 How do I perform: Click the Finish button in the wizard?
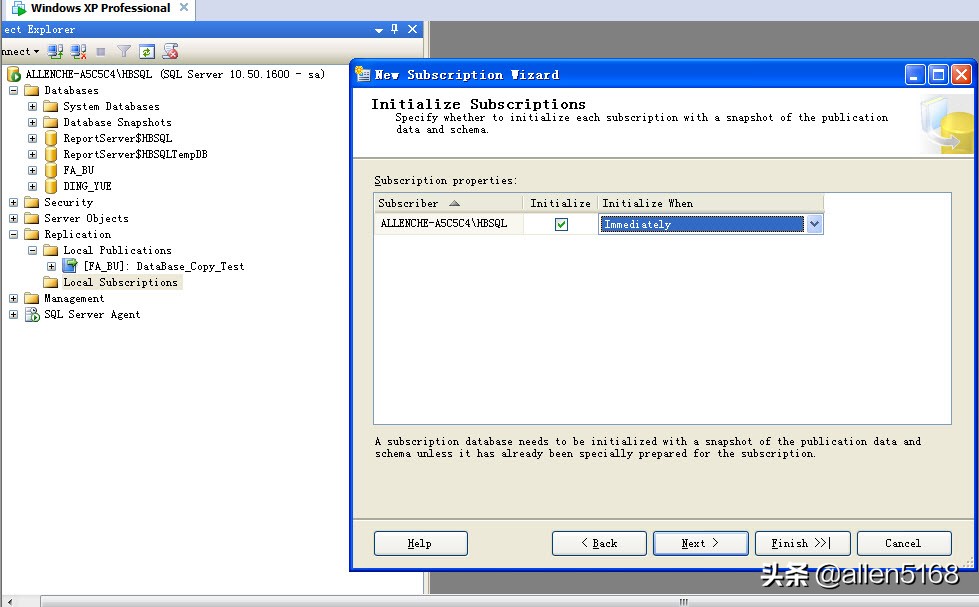[802, 543]
